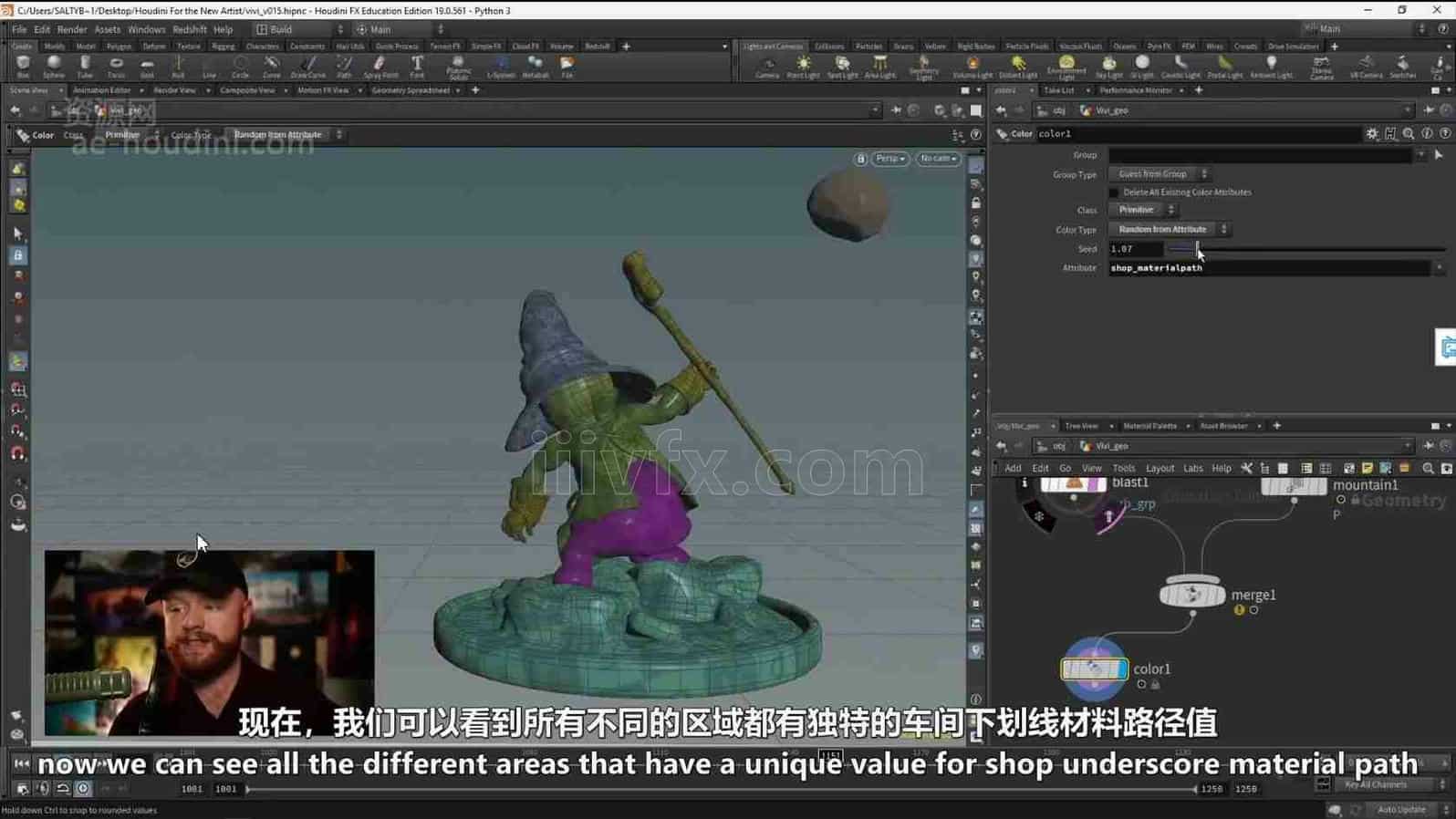1456x819 pixels.
Task: Select the Draw Curve shelf tool
Action: 308,67
